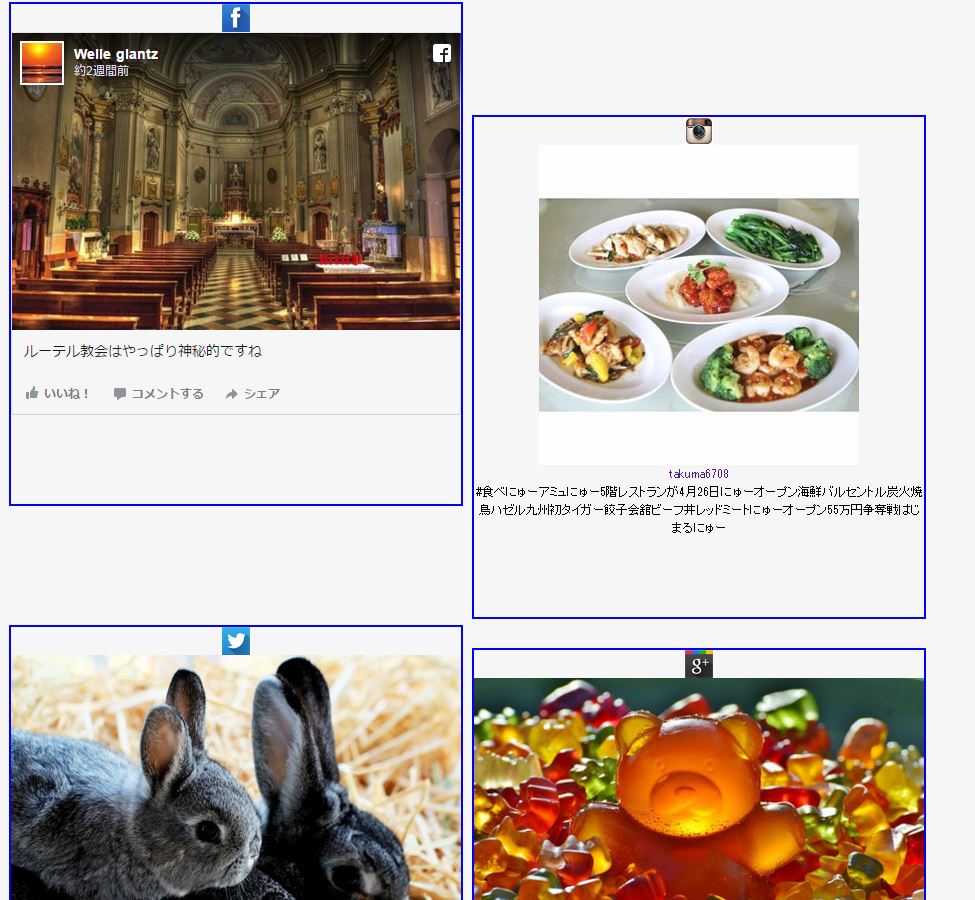
Task: Click the 約2週間前 timestamp link
Action: 101,71
